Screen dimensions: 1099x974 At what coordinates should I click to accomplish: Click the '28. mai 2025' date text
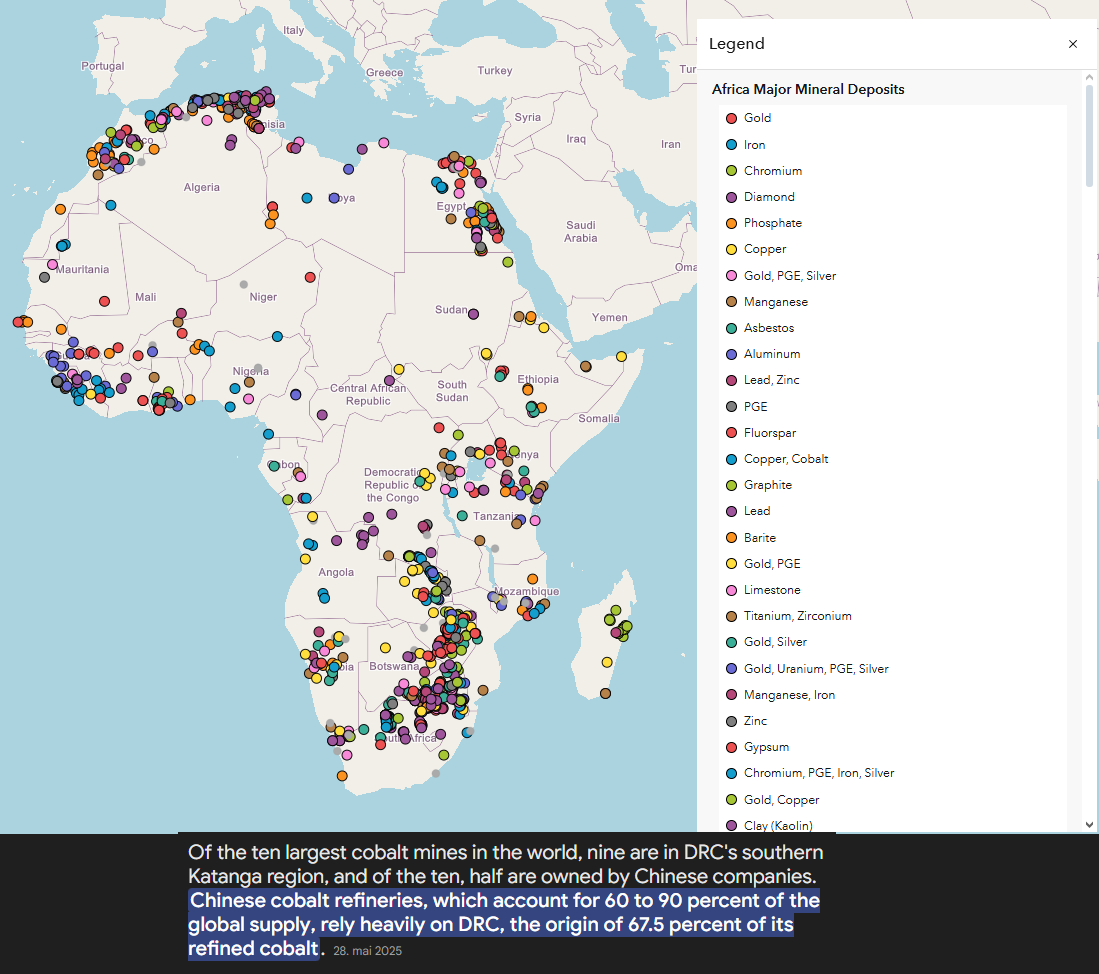pyautogui.click(x=367, y=951)
